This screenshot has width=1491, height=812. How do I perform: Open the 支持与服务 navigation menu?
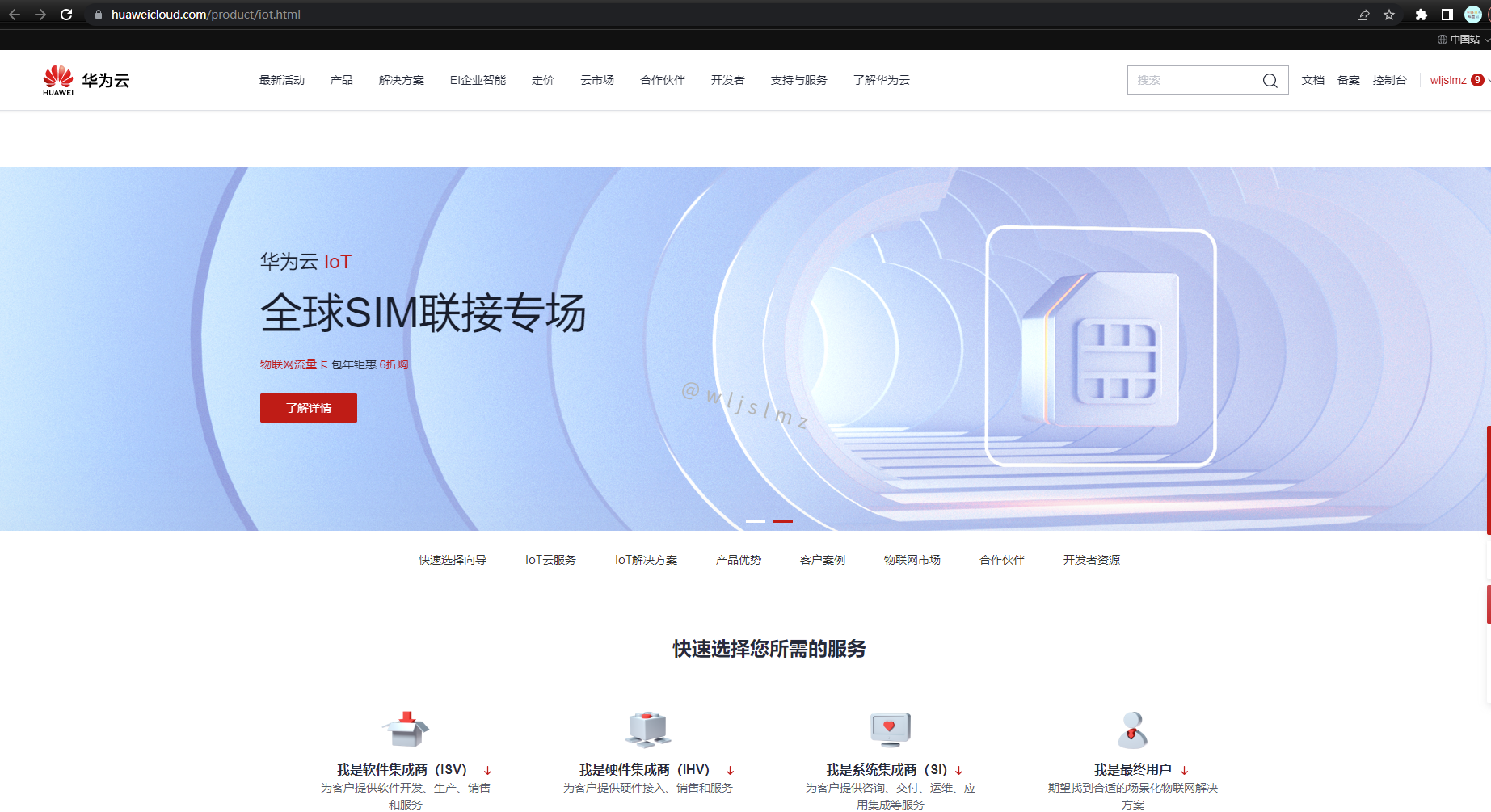click(x=798, y=80)
